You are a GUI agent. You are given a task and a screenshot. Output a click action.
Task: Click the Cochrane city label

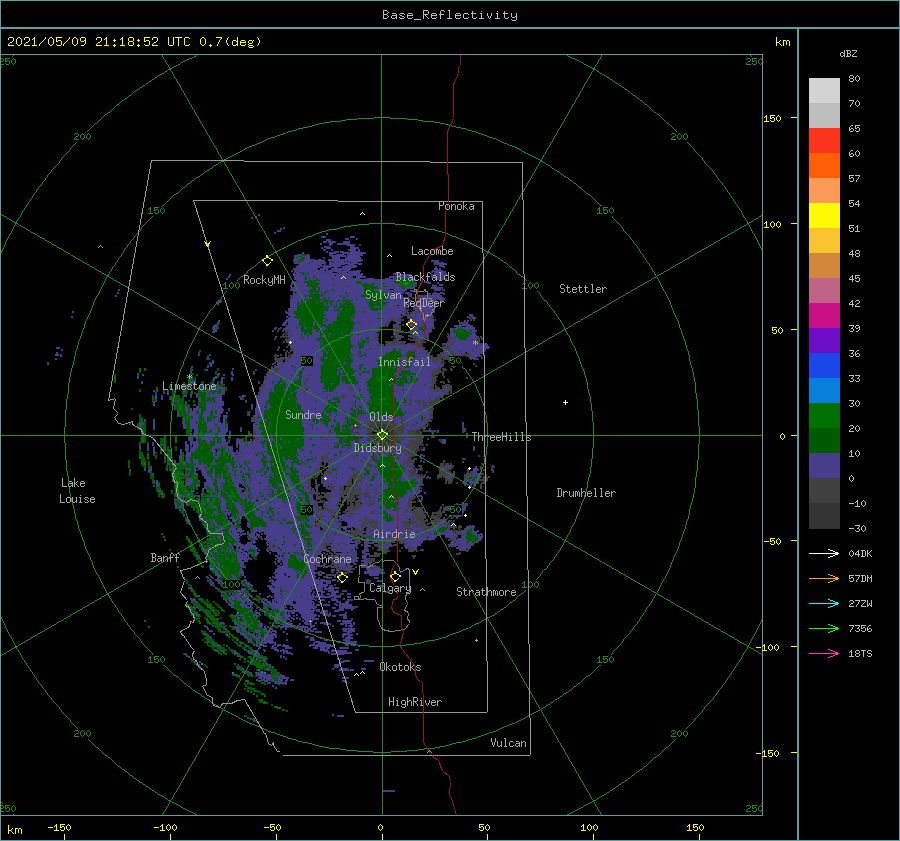tap(327, 559)
